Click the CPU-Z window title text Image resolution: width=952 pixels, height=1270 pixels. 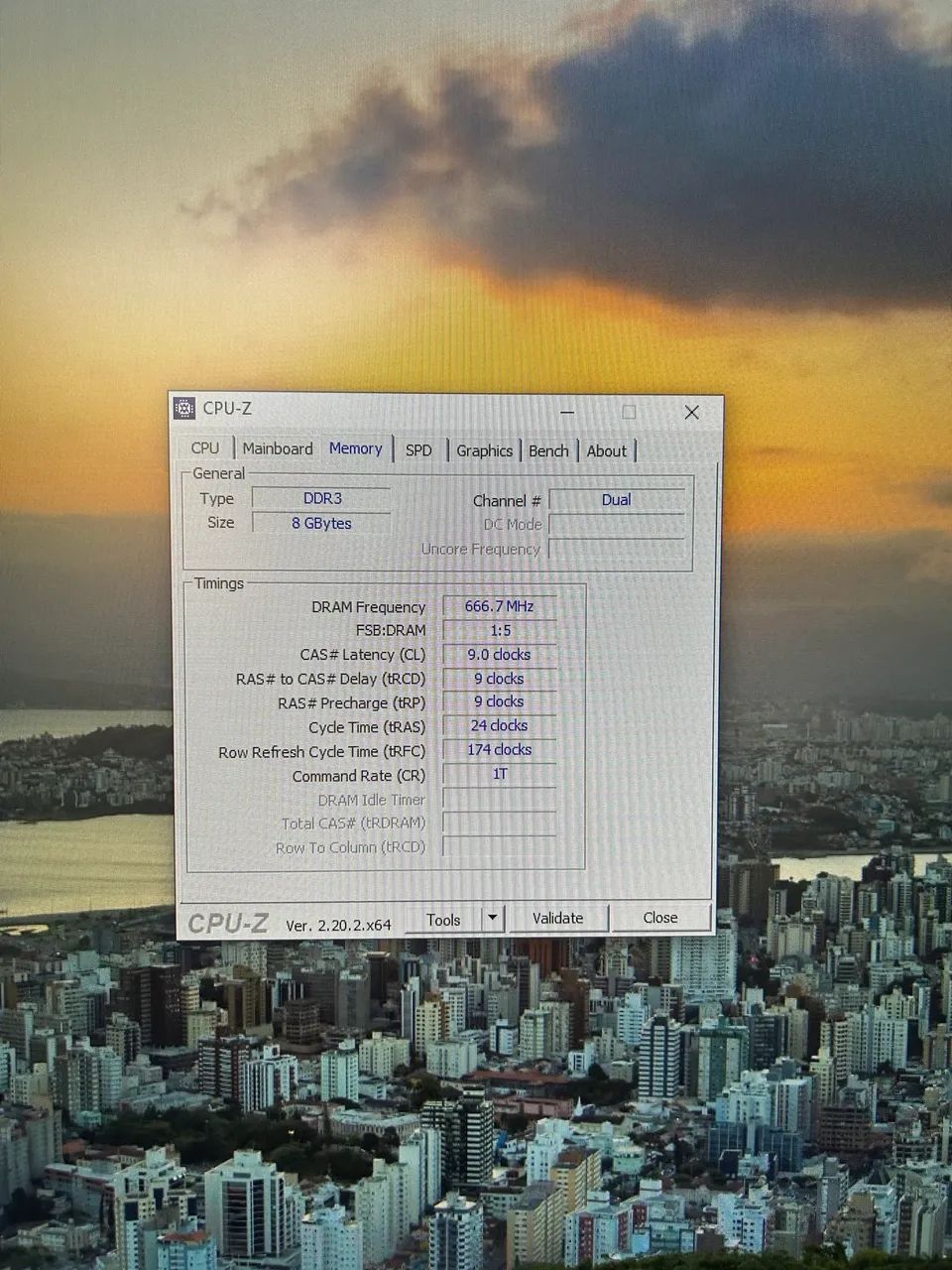(x=227, y=408)
